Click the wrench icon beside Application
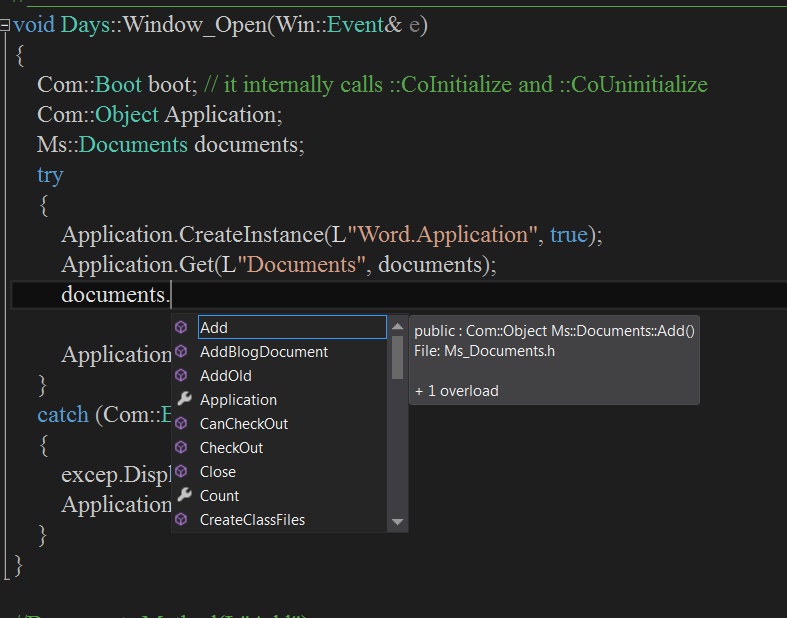Screen dimensions: 787x618 coord(184,399)
